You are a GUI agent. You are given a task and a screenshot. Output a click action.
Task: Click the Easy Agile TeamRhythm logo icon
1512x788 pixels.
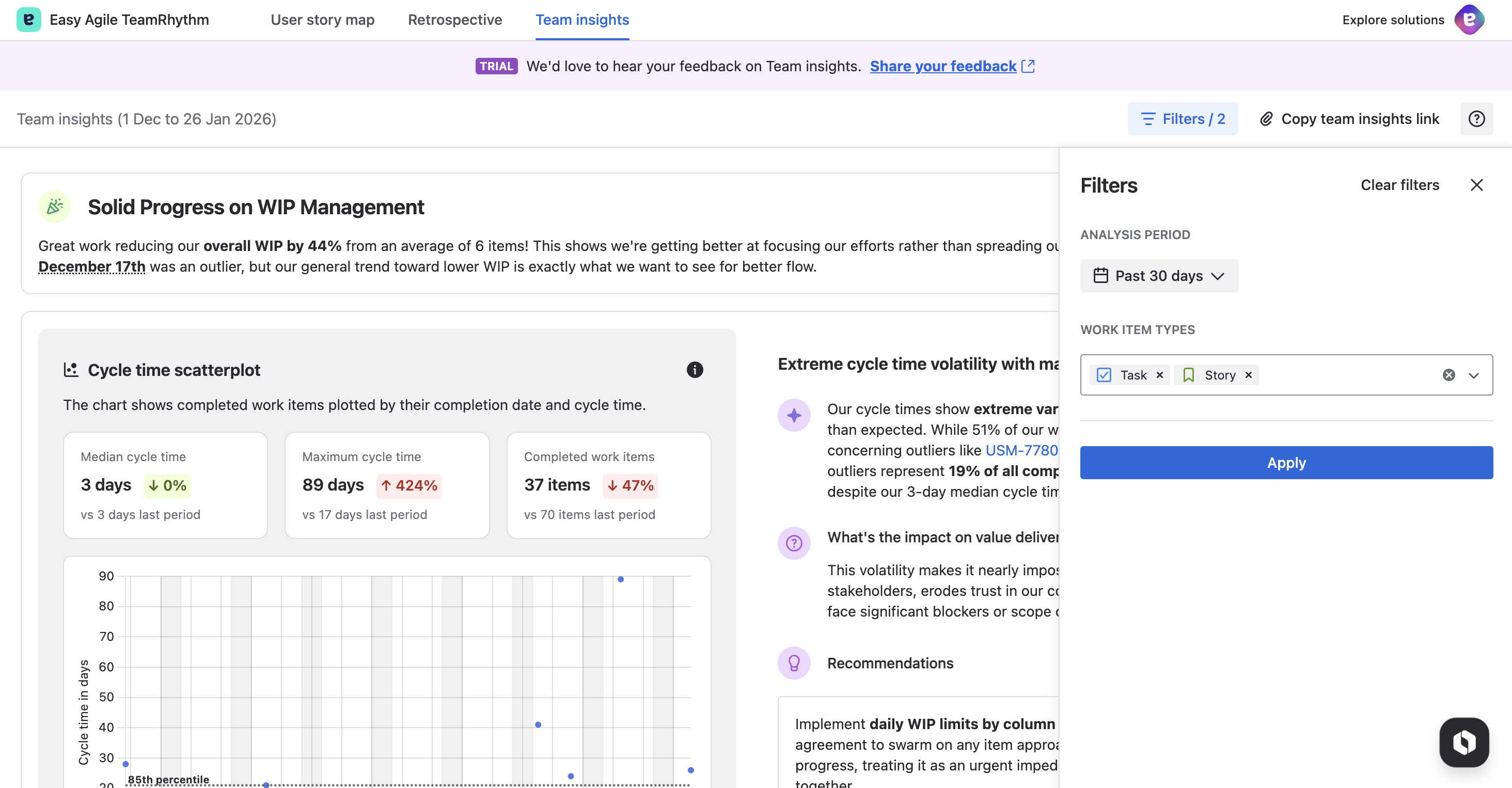(x=28, y=19)
